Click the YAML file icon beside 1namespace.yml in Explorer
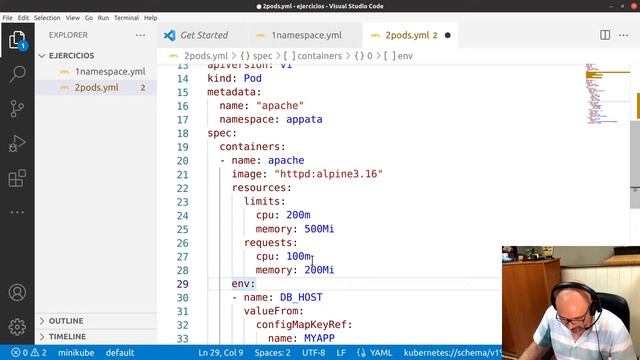The width and height of the screenshot is (640, 360). (x=64, y=72)
